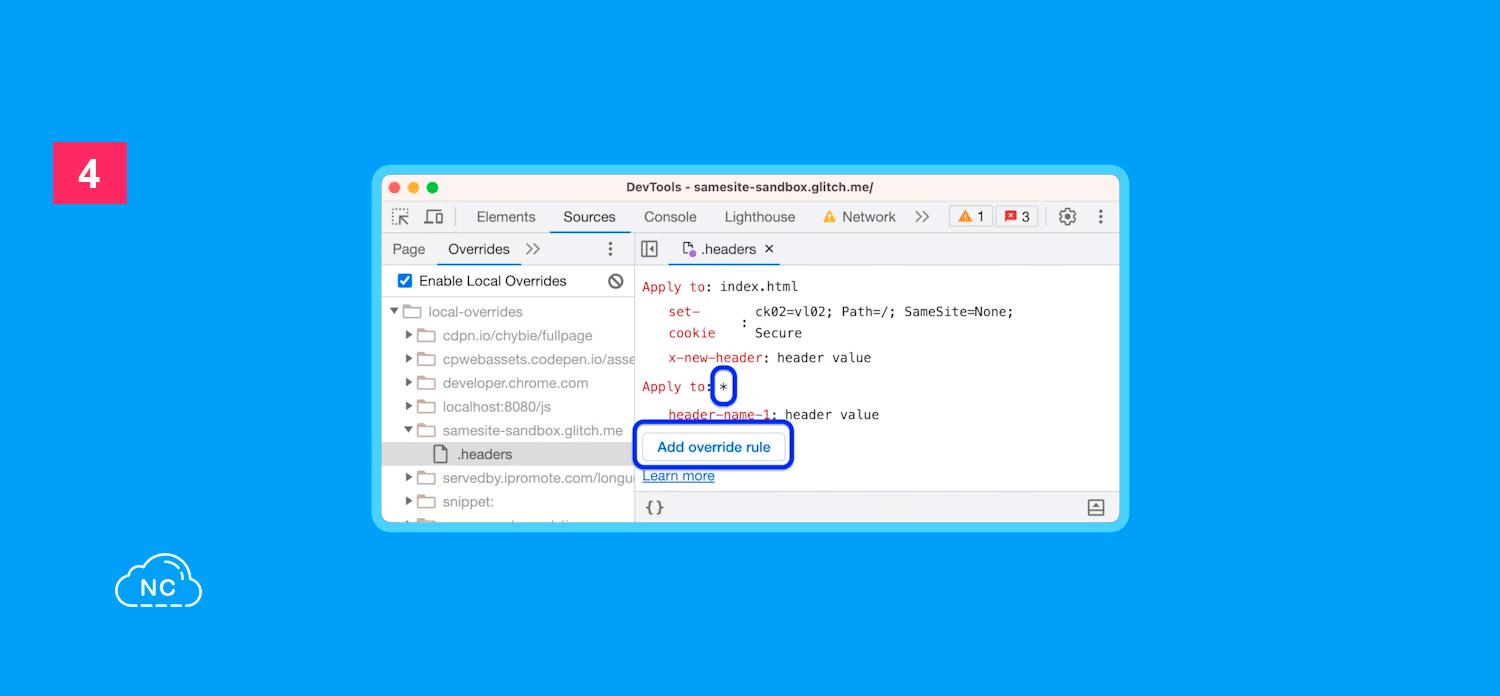Click the set-cookie header name
The width and height of the screenshot is (1500, 696).
click(x=692, y=322)
